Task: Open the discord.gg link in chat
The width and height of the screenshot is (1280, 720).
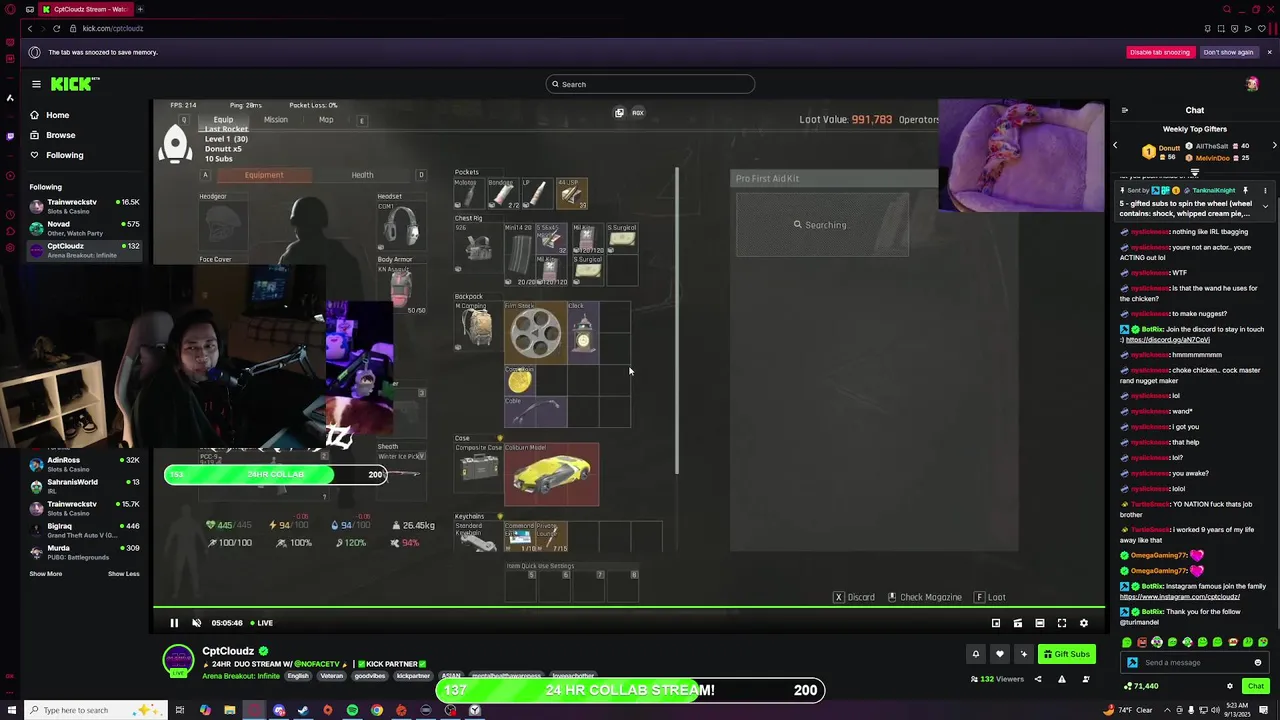Action: point(1168,340)
